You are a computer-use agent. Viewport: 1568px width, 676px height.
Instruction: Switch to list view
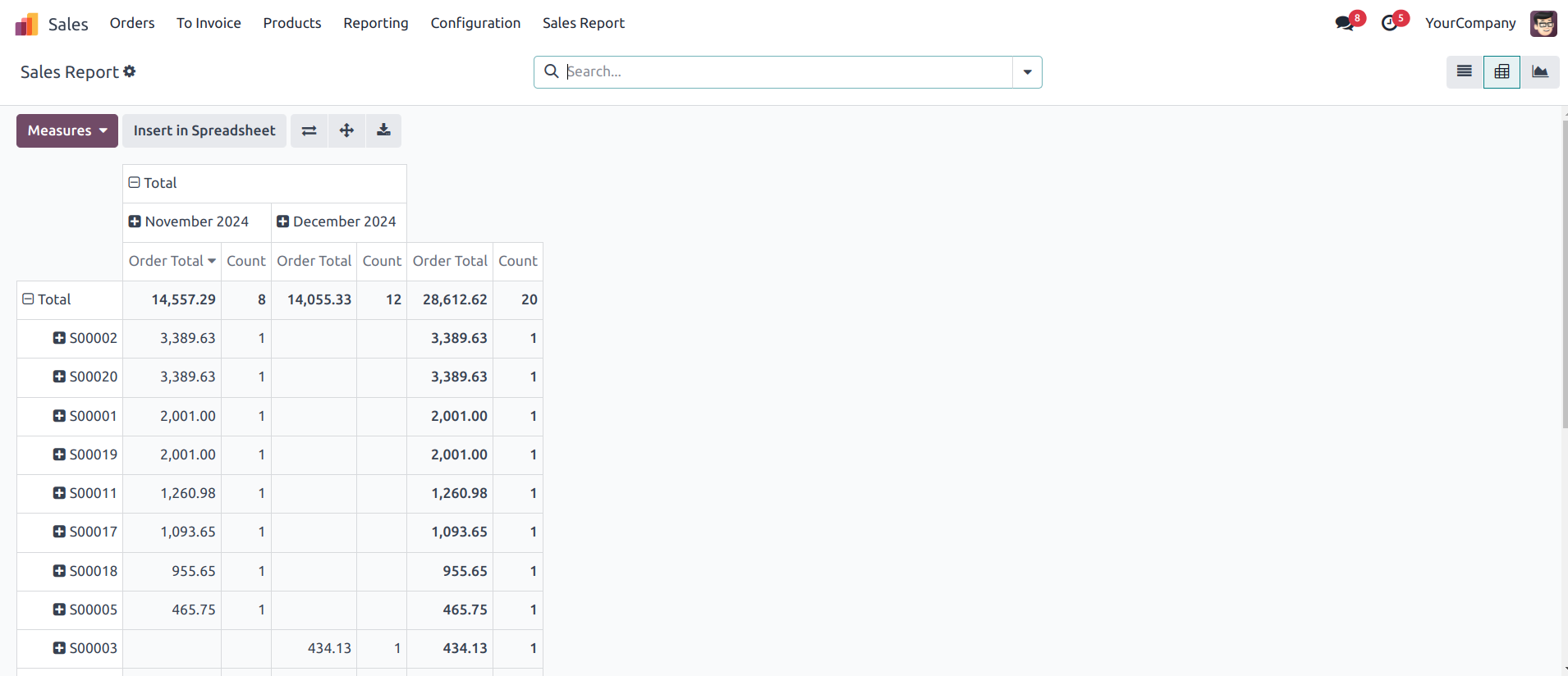(x=1464, y=72)
